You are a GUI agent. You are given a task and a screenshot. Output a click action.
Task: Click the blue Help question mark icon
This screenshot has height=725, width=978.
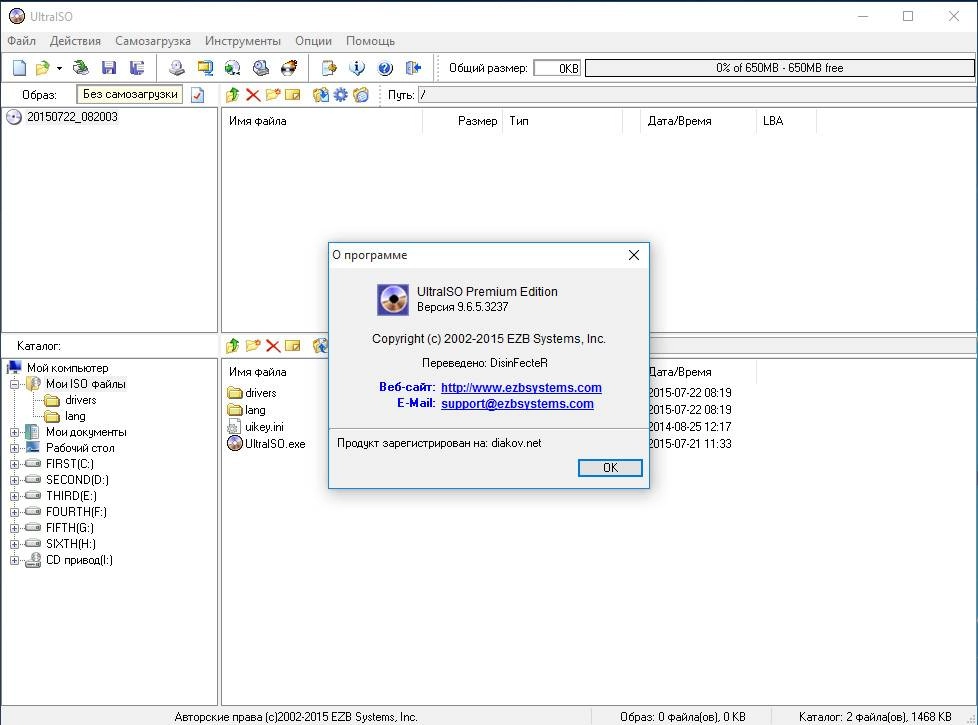coord(385,67)
